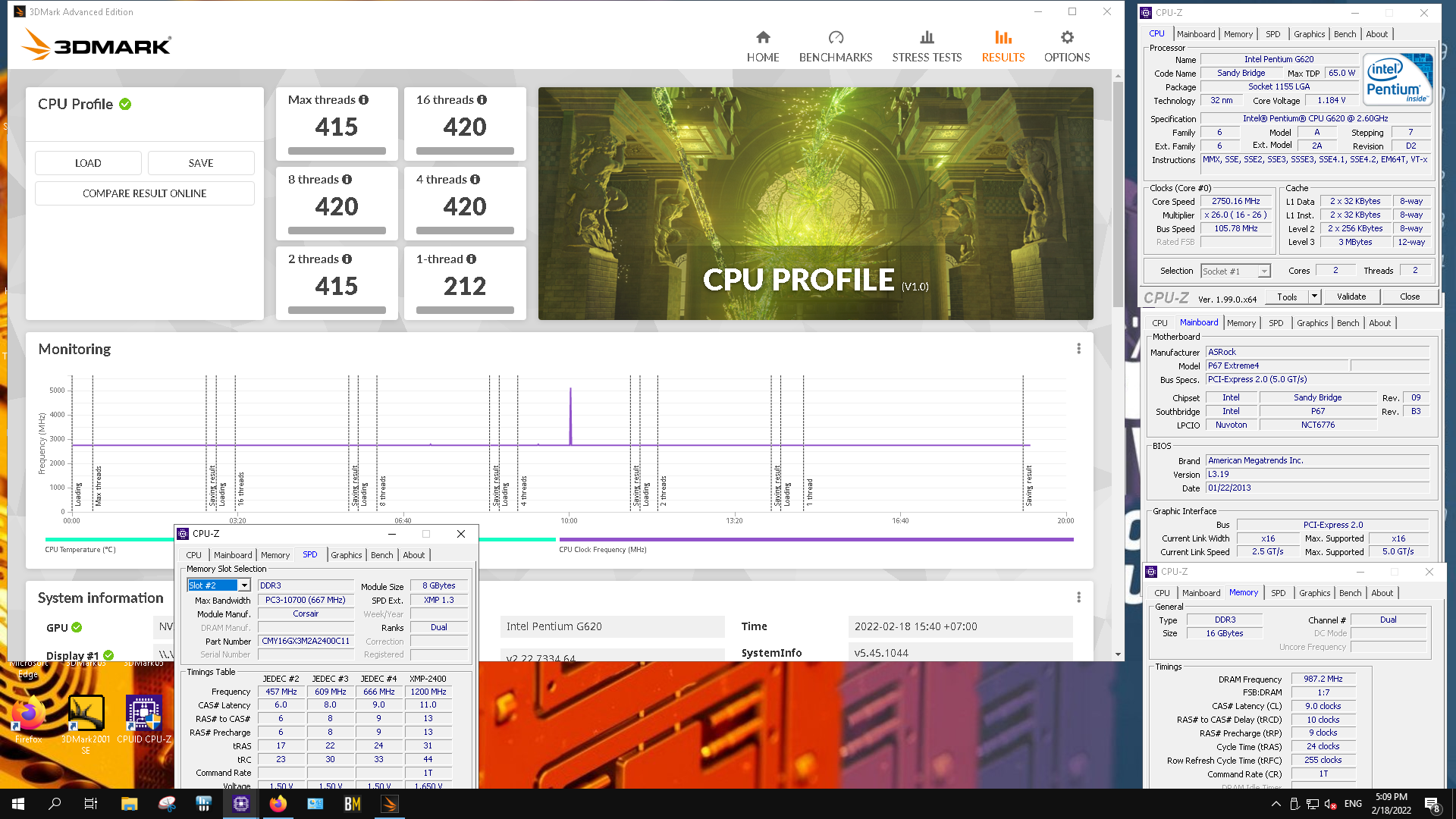Open File Explorer from the taskbar
The width and height of the screenshot is (1456, 819).
pyautogui.click(x=129, y=804)
